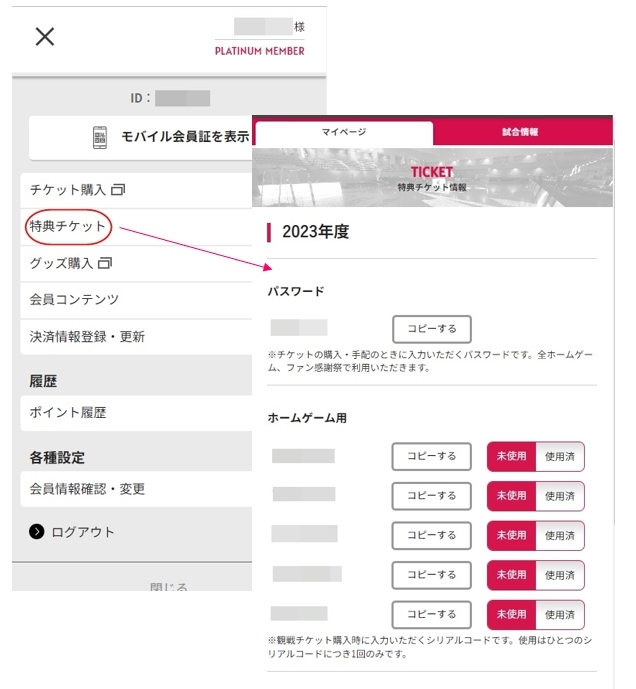Mark fourth home game code as 使用済

point(560,575)
